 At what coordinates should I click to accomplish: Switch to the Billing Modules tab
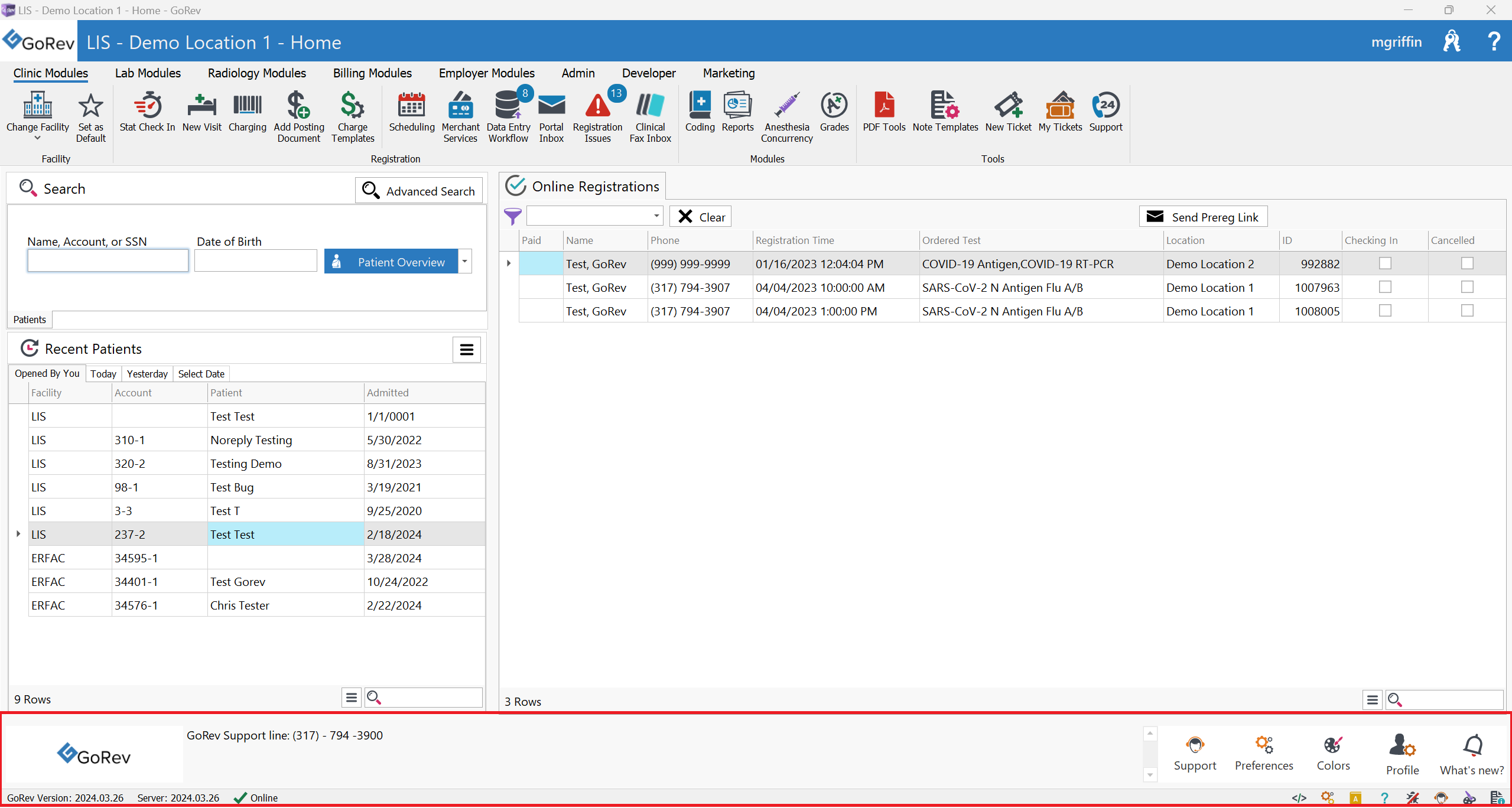pos(372,73)
